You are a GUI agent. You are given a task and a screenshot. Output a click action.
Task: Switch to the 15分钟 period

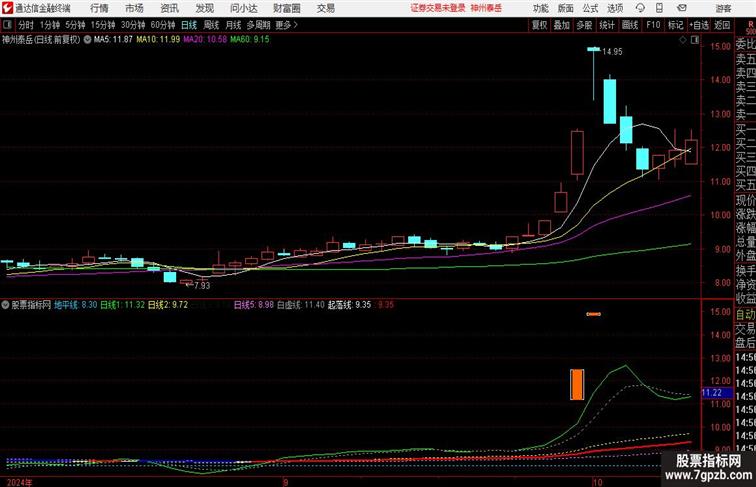[103, 25]
